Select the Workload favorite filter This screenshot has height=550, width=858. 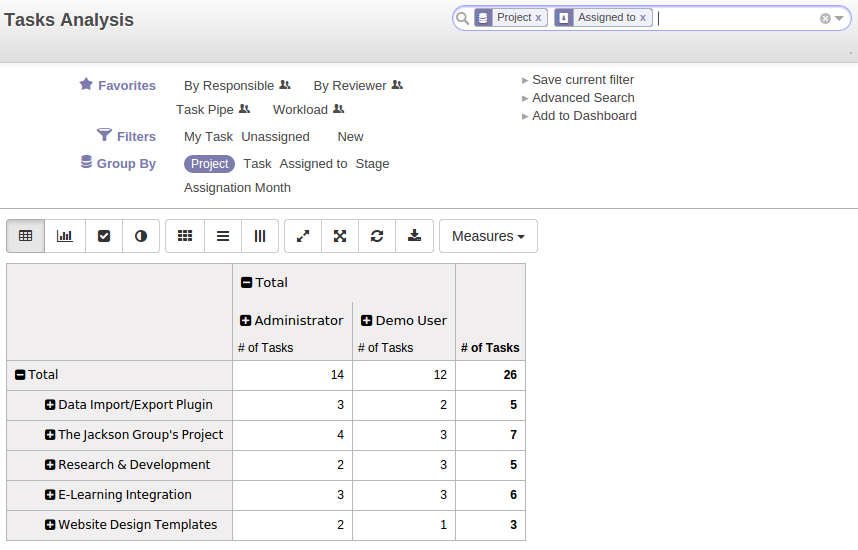[x=300, y=110]
